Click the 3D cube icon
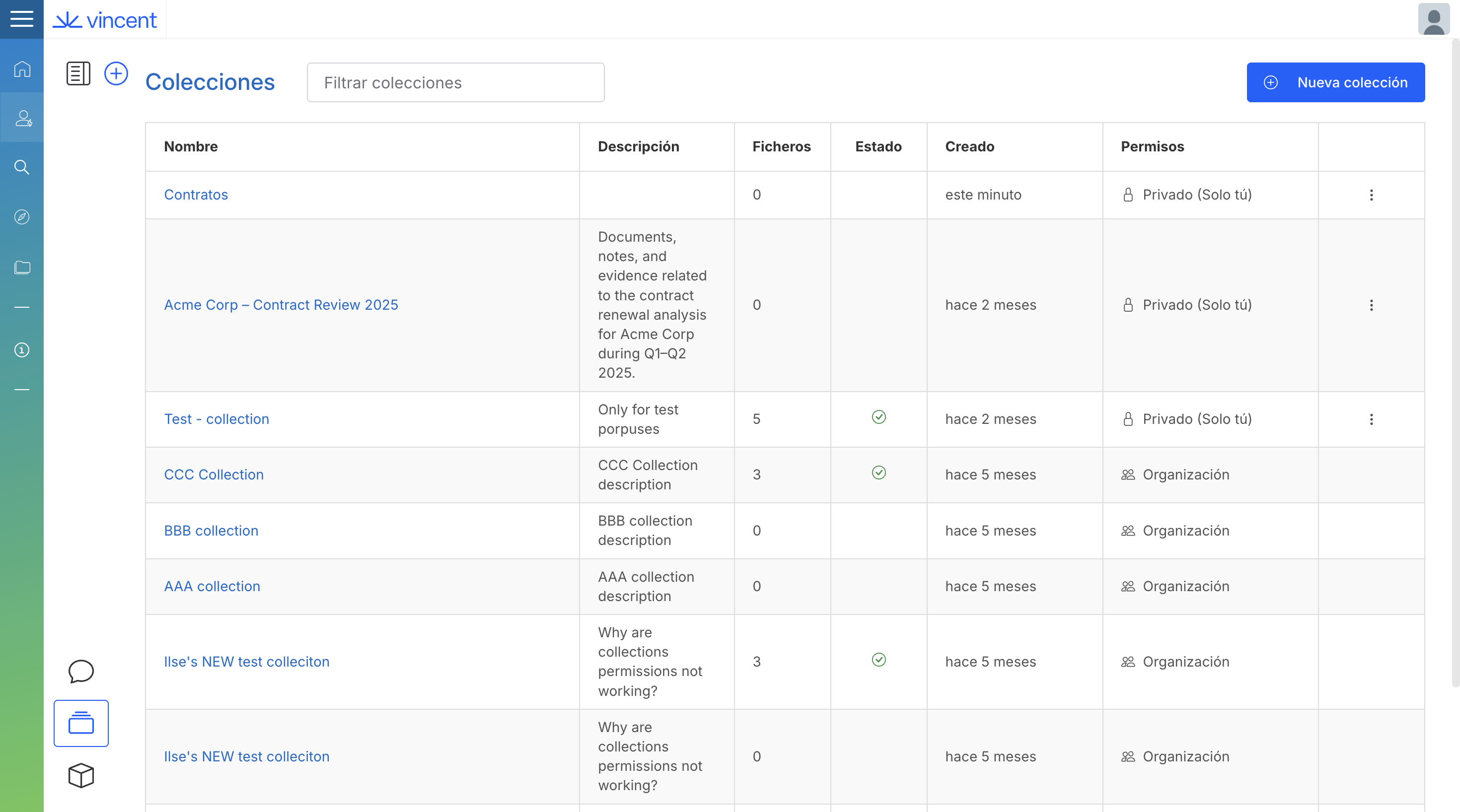 click(x=81, y=775)
